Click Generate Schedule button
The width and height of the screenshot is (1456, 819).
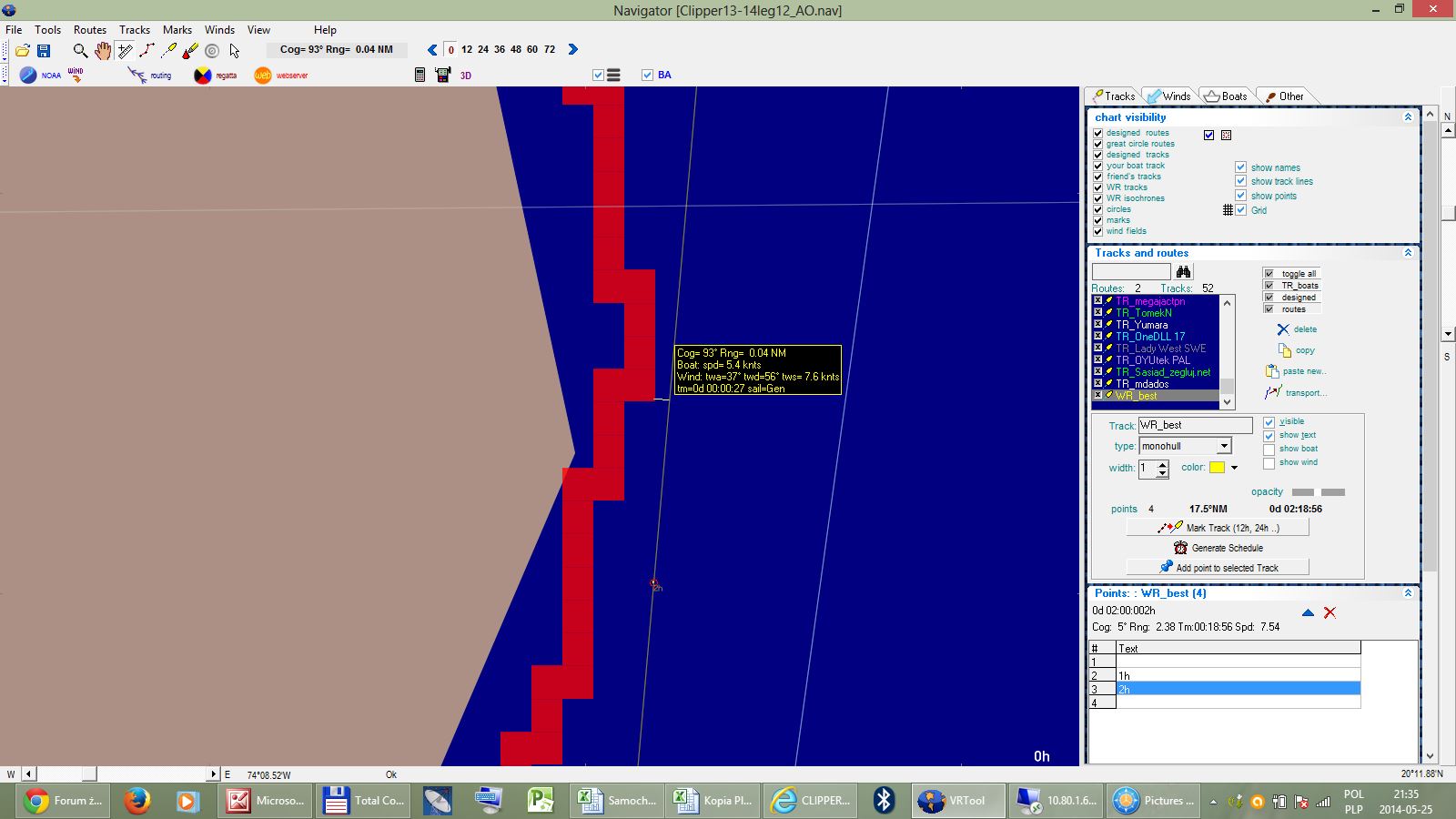click(1218, 548)
